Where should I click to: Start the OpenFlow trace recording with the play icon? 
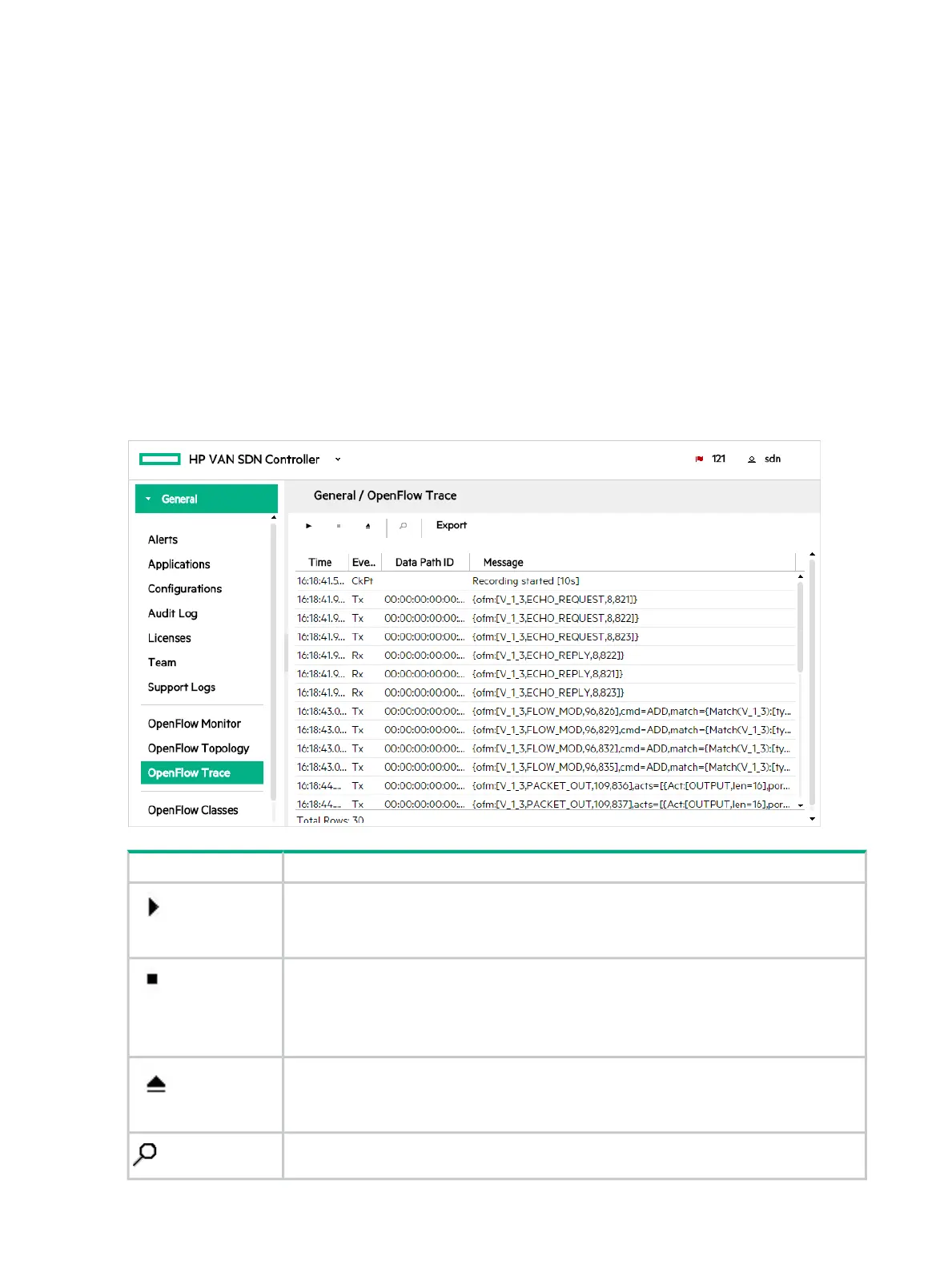(x=309, y=526)
